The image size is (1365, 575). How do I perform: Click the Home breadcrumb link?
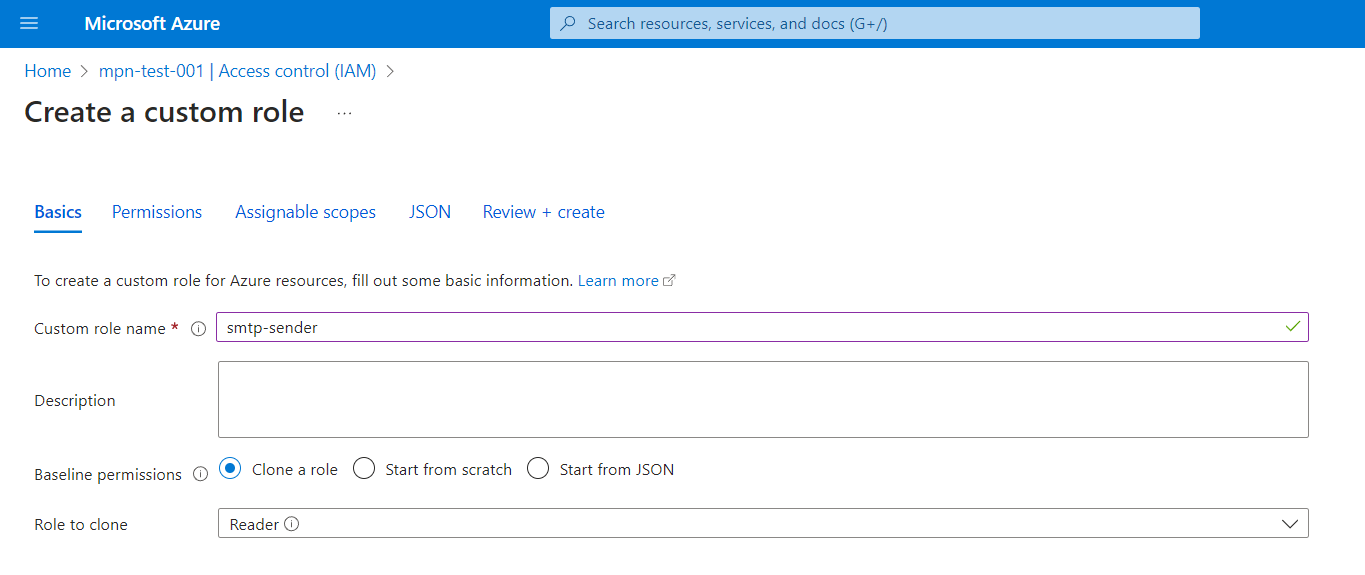tap(47, 71)
